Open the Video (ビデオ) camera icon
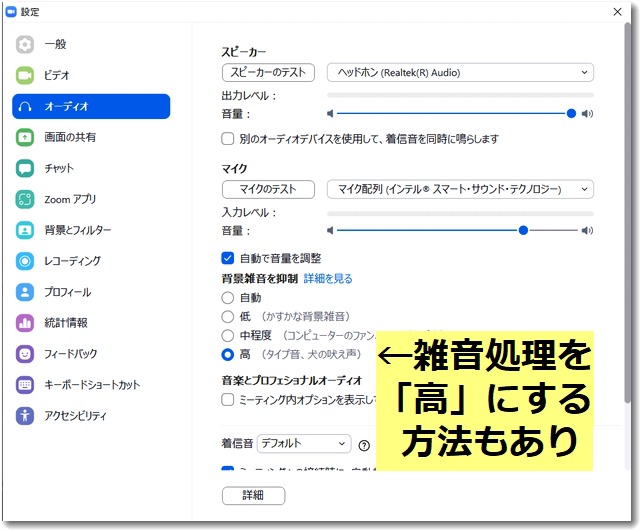The width and height of the screenshot is (640, 530). [x=26, y=75]
